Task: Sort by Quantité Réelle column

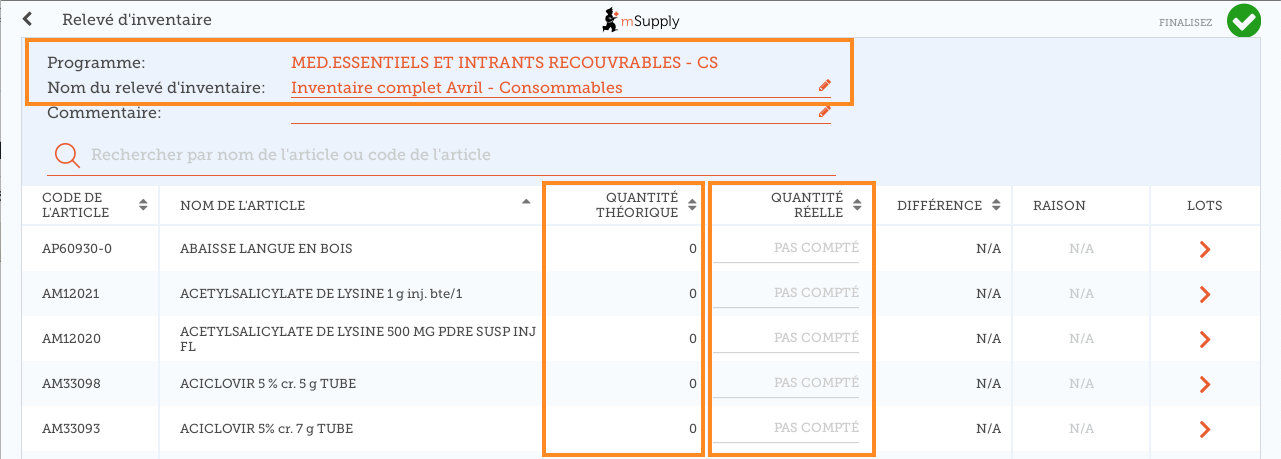Action: [x=857, y=205]
